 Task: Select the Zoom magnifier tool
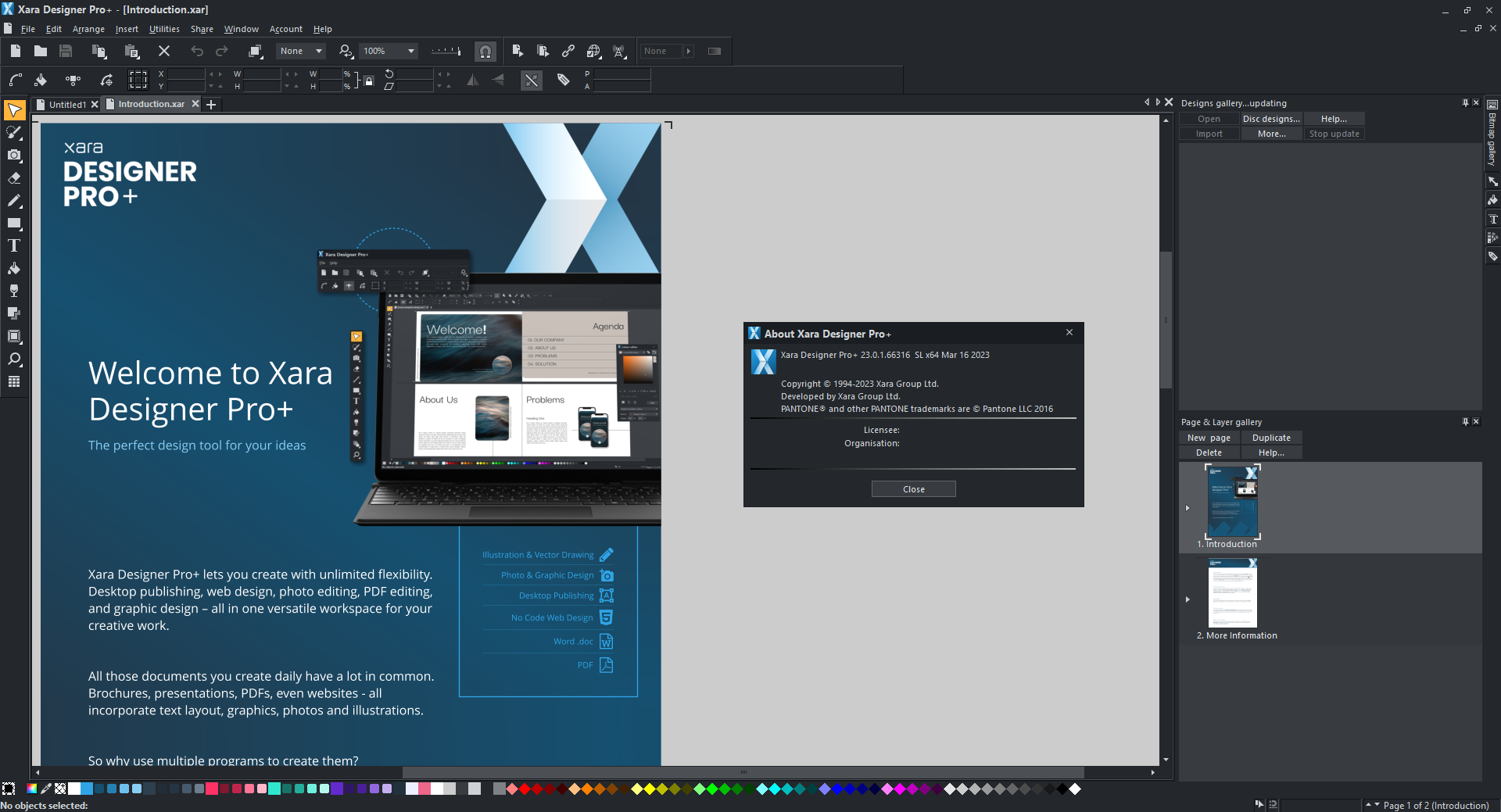(14, 359)
